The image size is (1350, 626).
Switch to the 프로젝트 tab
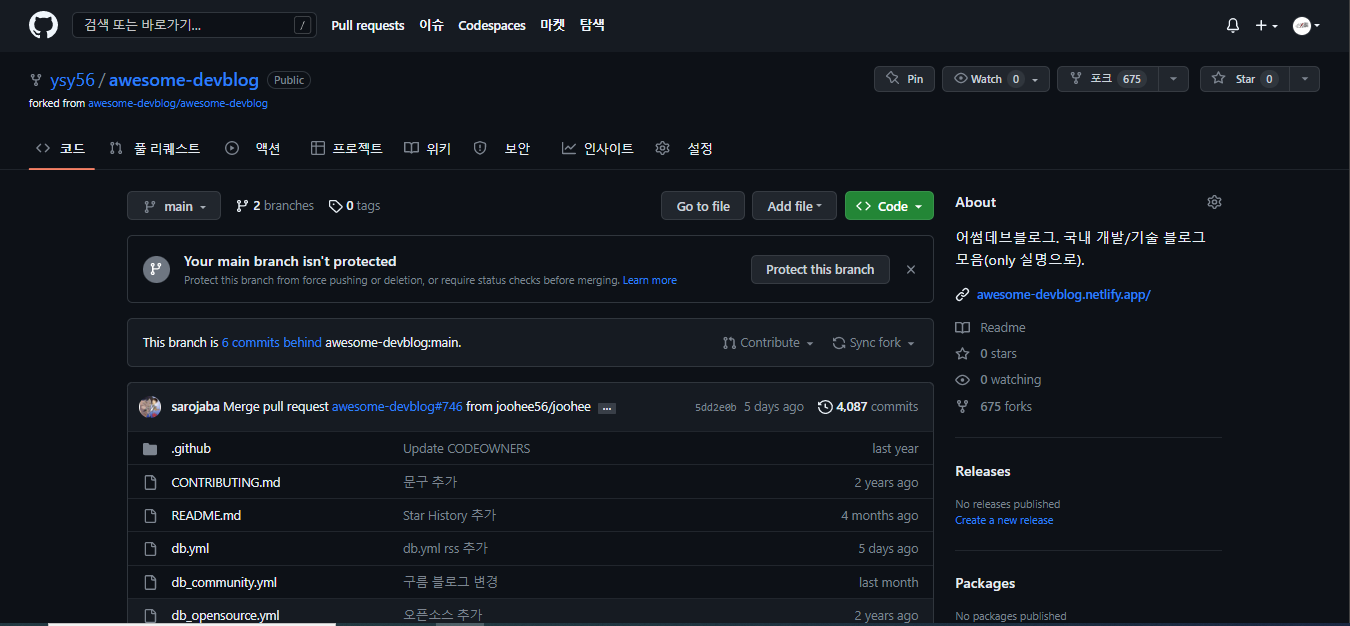tap(347, 148)
